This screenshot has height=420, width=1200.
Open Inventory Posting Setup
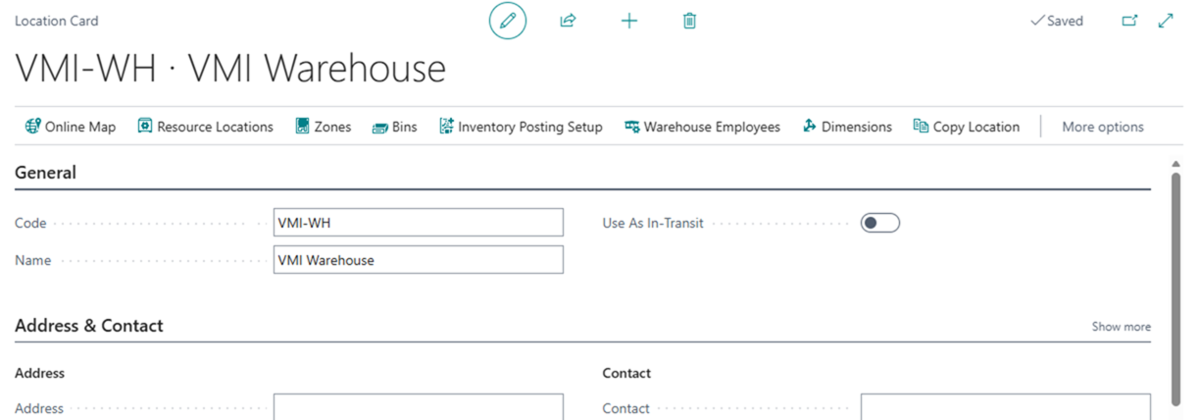point(520,127)
